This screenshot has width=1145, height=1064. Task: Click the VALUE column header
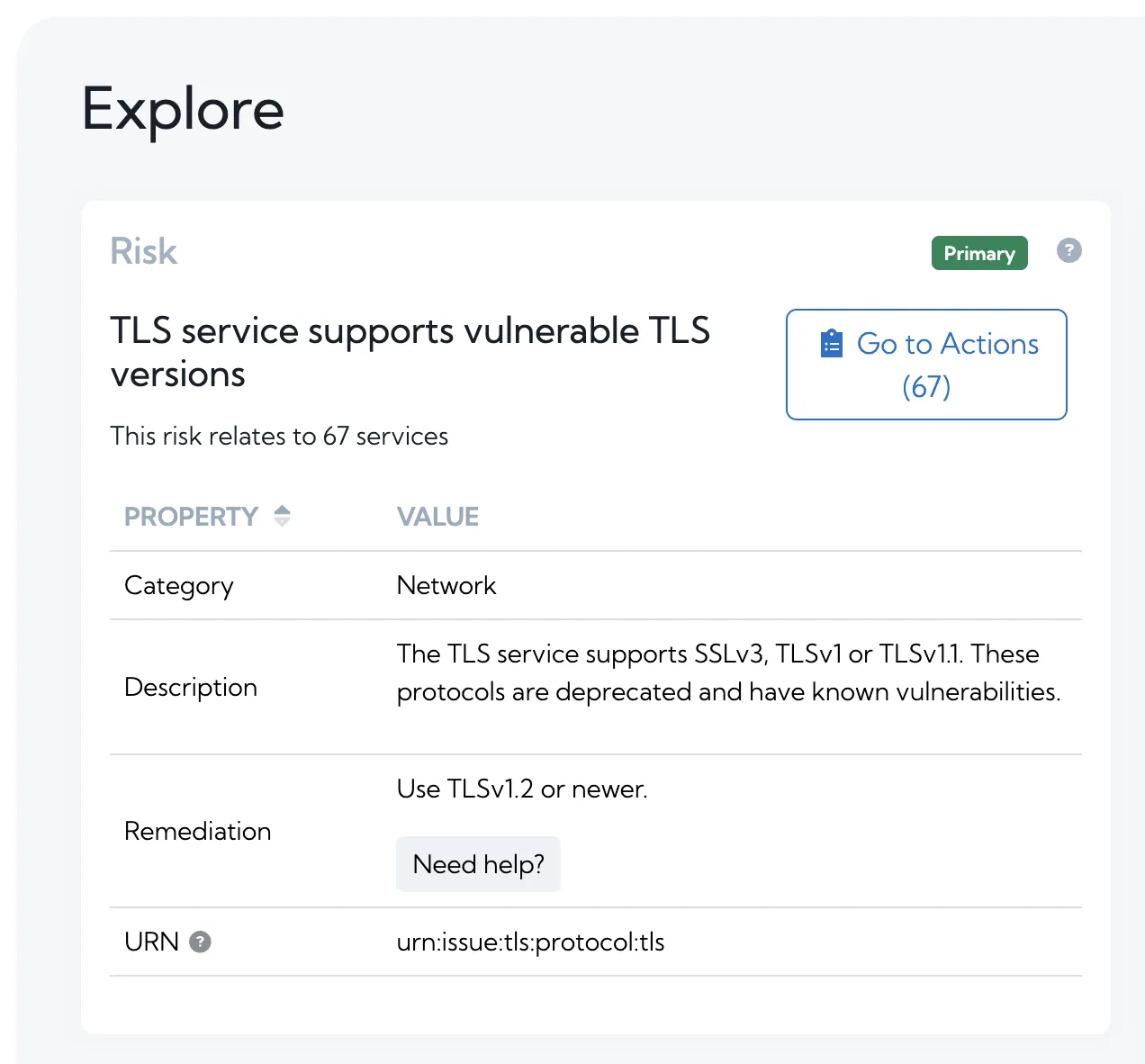(437, 516)
